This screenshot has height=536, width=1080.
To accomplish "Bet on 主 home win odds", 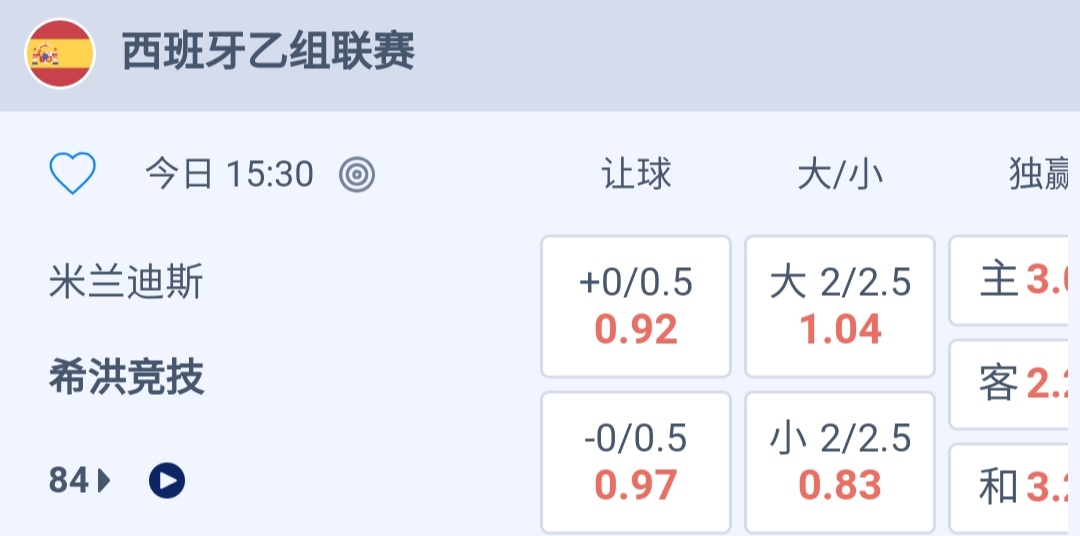I will point(1016,280).
